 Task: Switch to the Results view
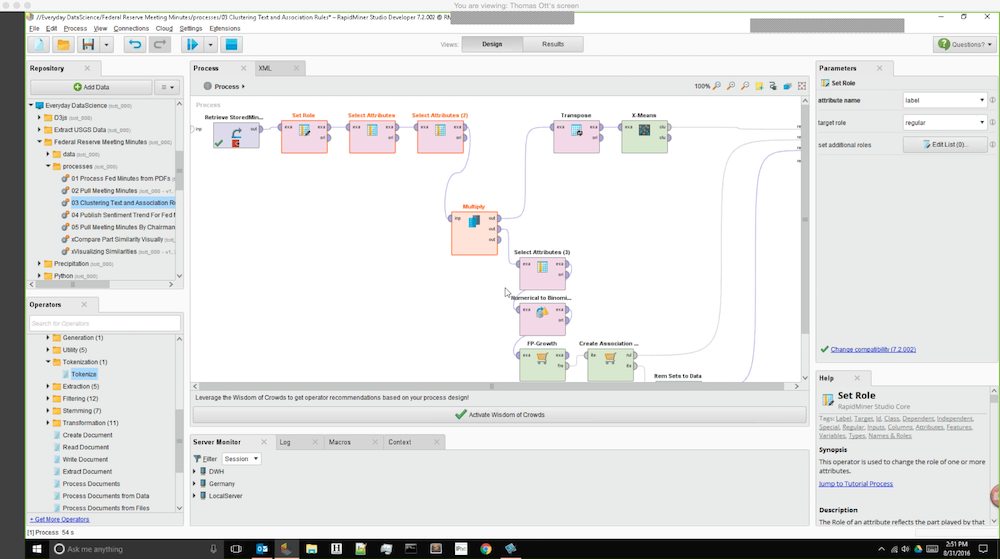point(553,44)
